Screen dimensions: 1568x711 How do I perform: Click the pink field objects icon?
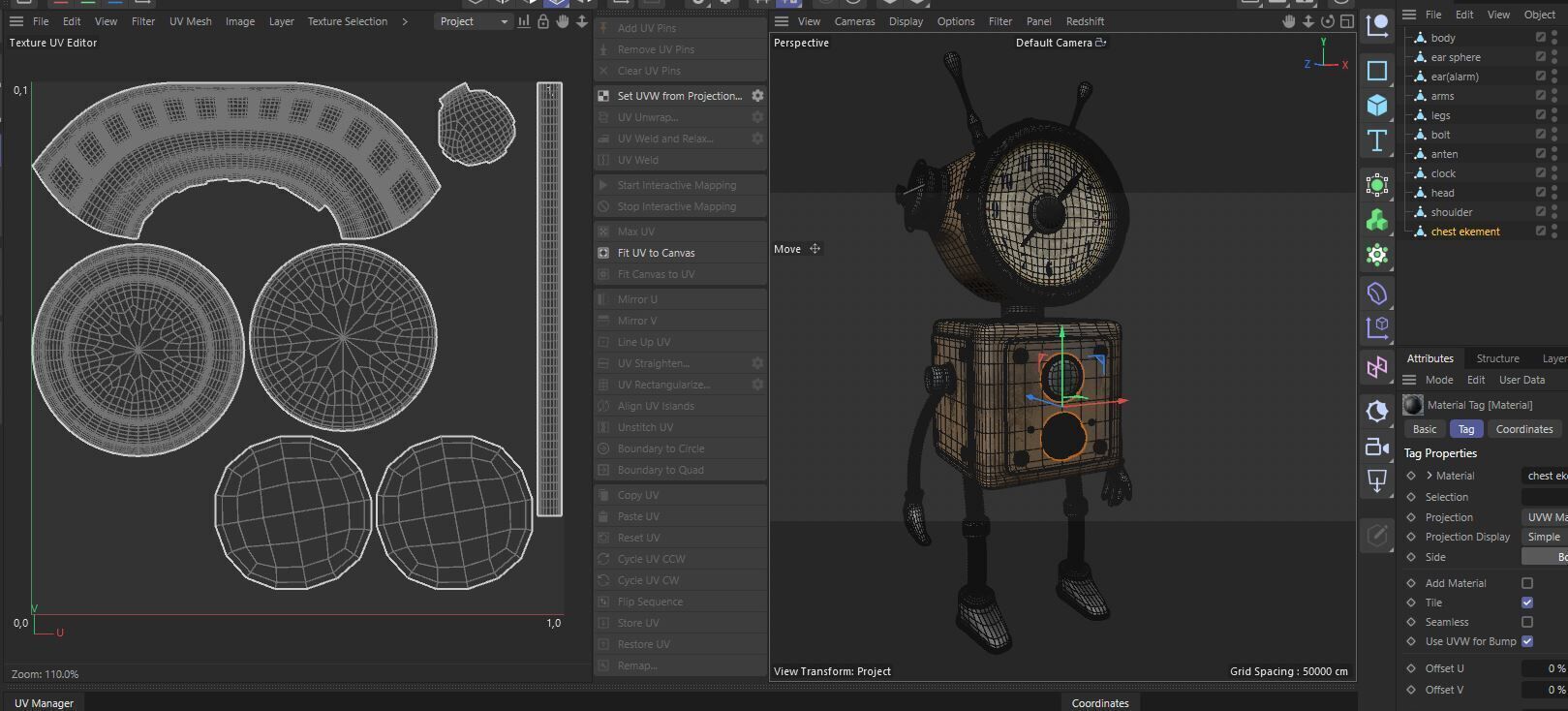click(x=1376, y=367)
